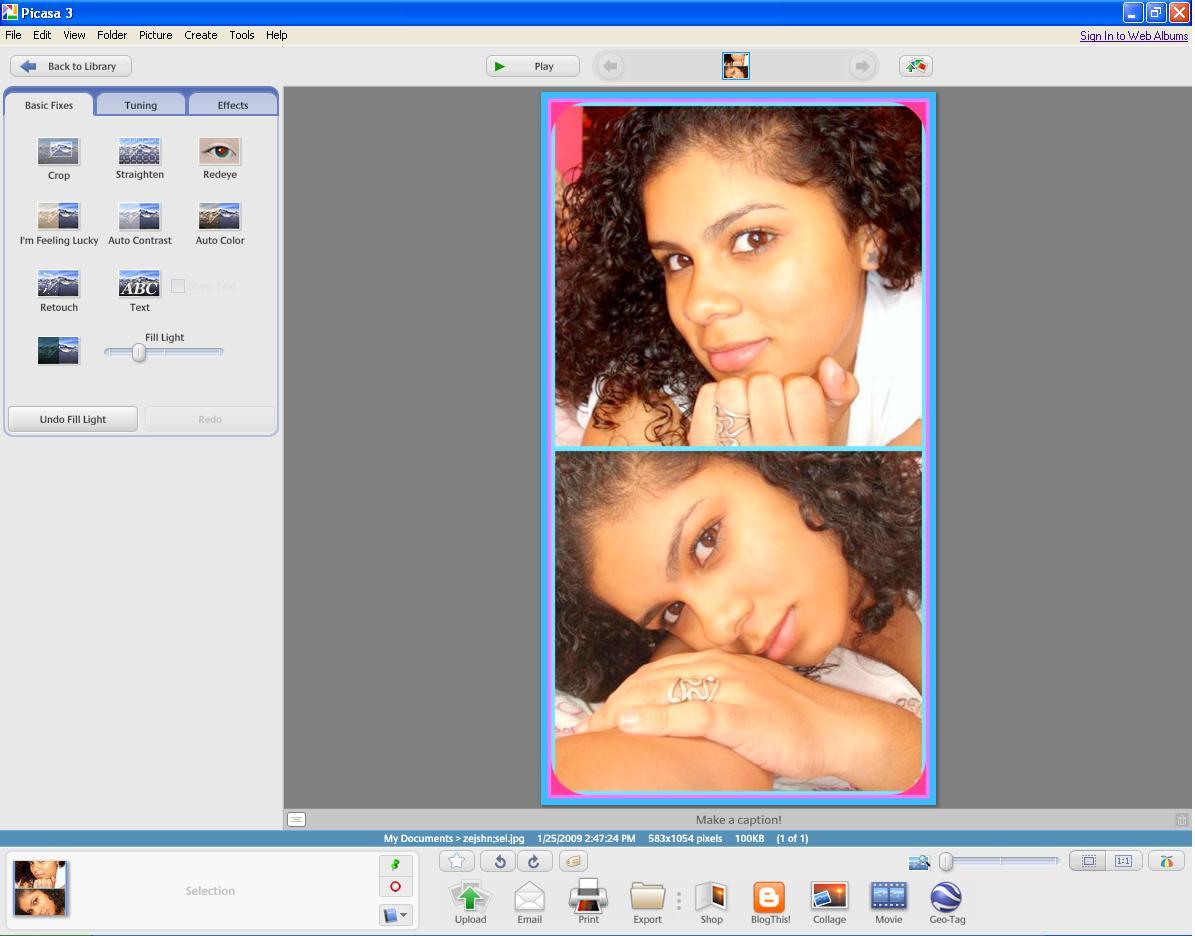Image resolution: width=1195 pixels, height=936 pixels.
Task: Clear selection with red circle button
Action: tap(396, 886)
